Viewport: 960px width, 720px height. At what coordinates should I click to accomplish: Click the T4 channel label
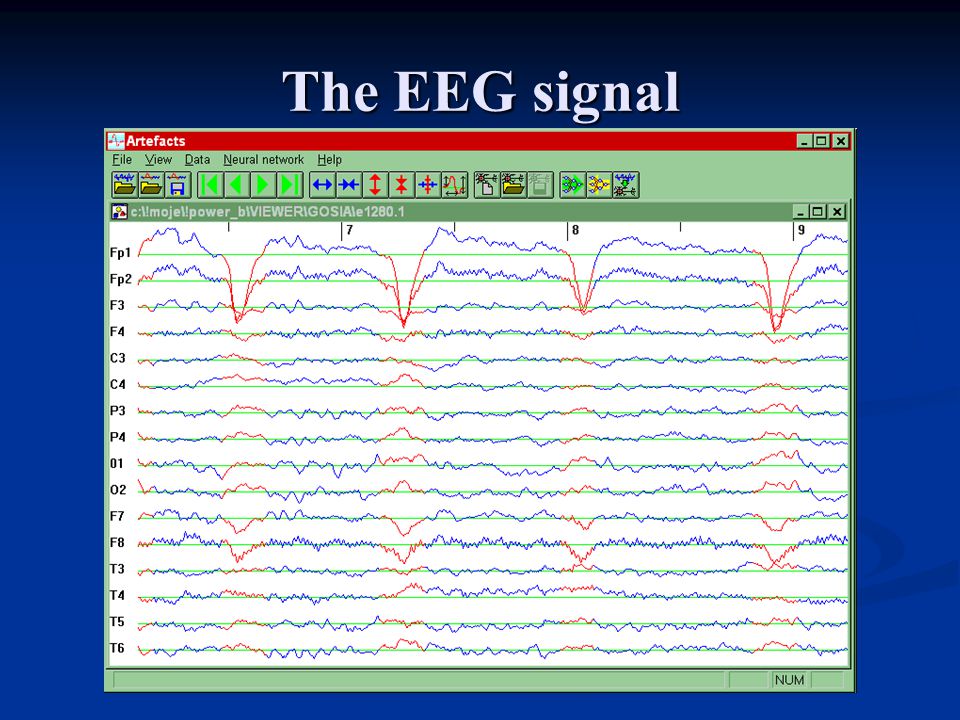(x=117, y=595)
